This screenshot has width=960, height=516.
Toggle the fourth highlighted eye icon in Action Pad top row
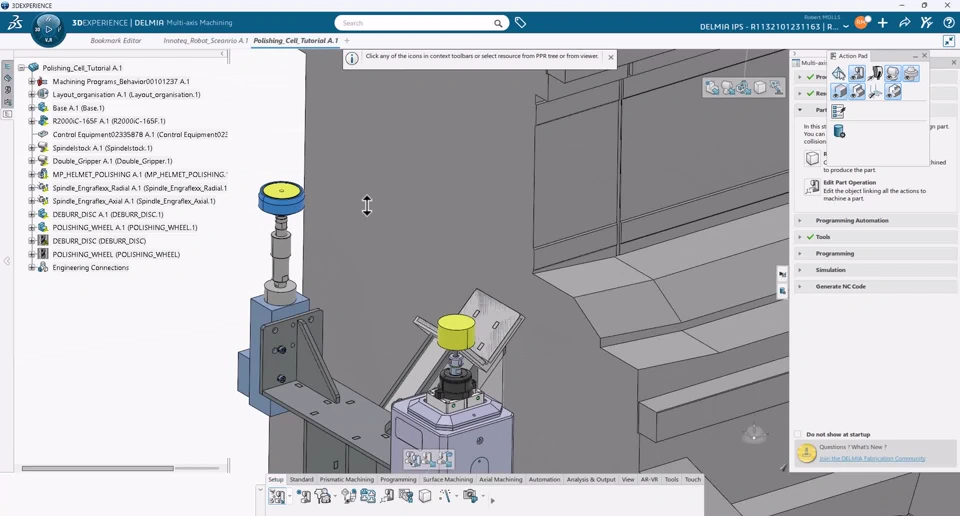[893, 73]
